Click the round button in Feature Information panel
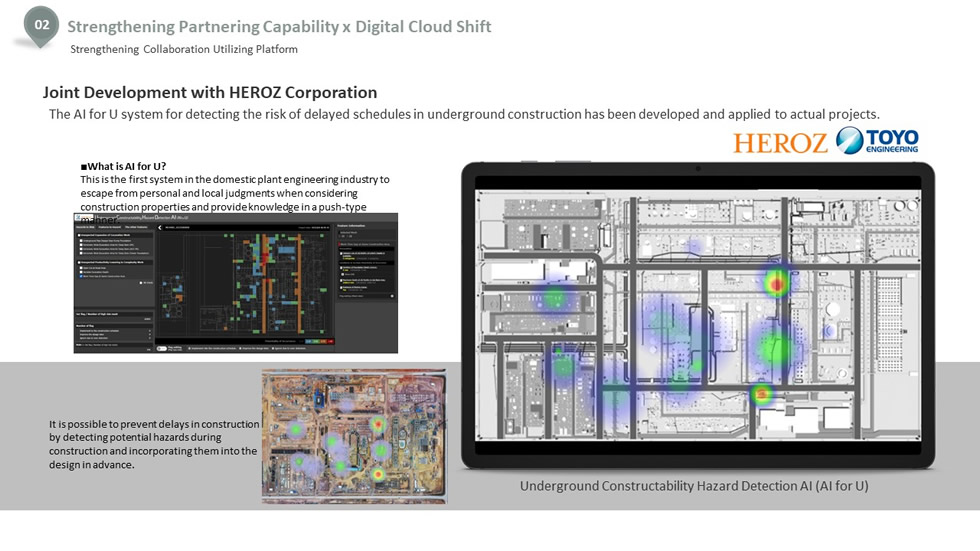The image size is (980, 551). 391,296
